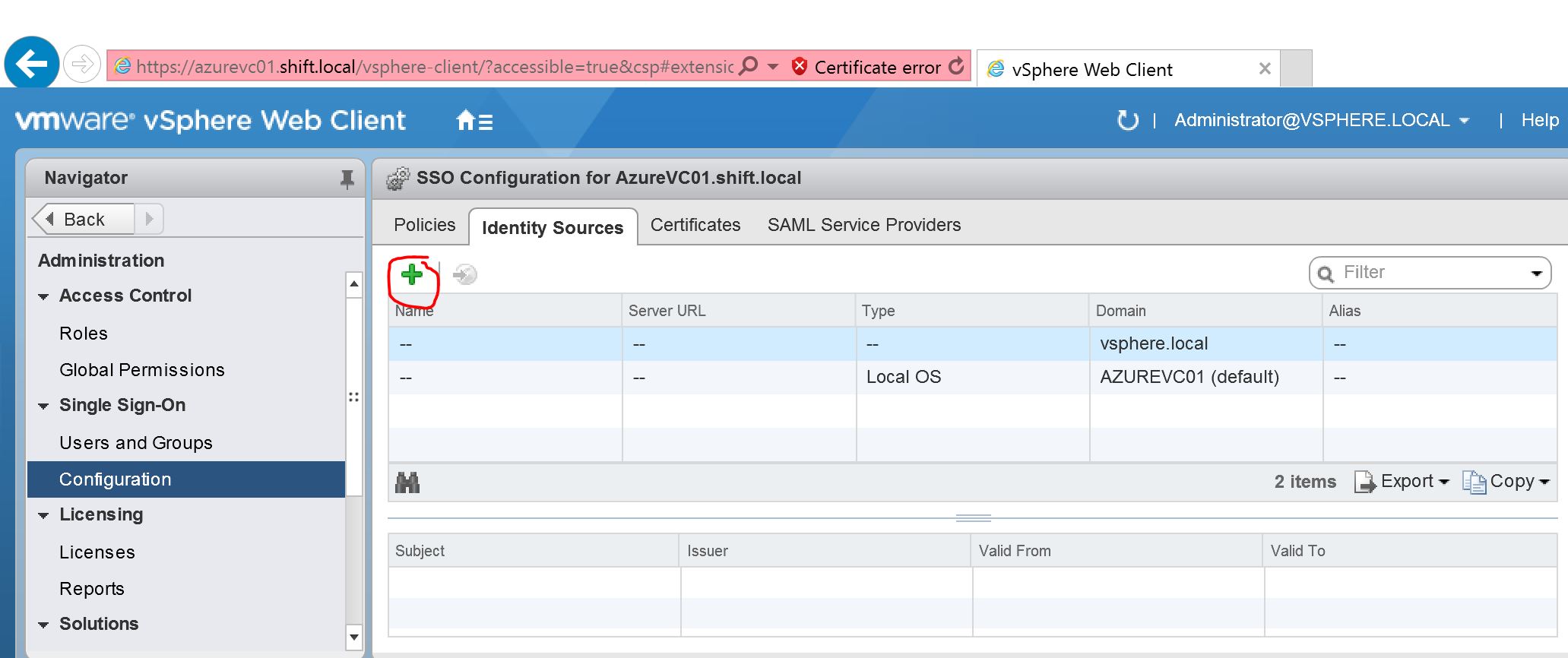Image resolution: width=1568 pixels, height=658 pixels.
Task: Click the address bar search magnifier icon
Action: pos(749,66)
